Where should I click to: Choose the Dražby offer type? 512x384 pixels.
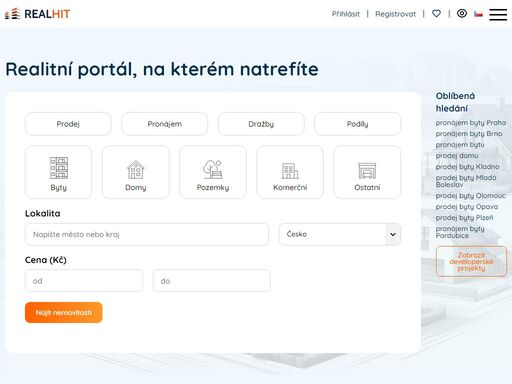pyautogui.click(x=261, y=124)
